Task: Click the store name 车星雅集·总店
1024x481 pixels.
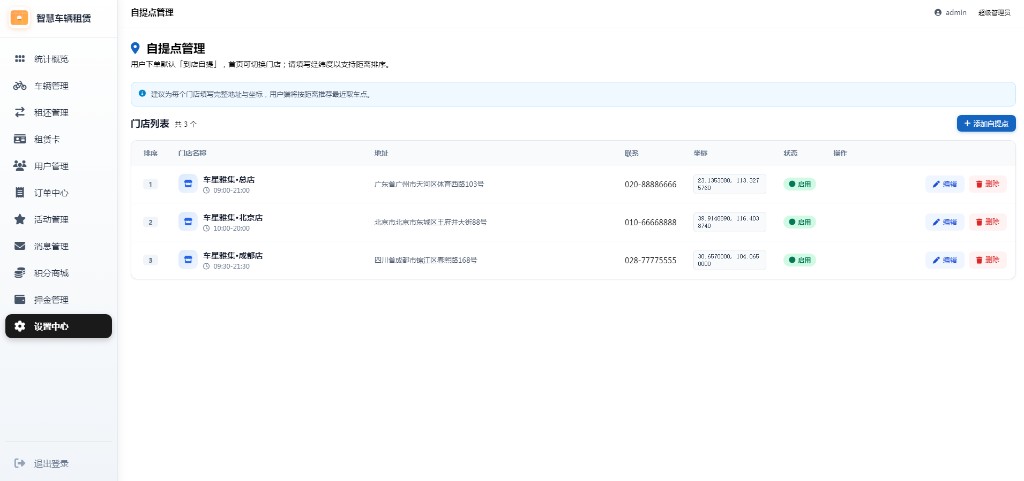Action: [229, 179]
